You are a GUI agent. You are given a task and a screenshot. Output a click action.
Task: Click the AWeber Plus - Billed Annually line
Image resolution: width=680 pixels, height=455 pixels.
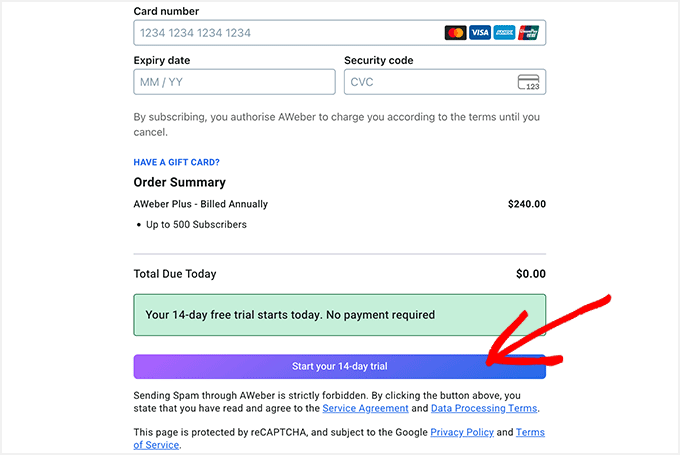click(200, 204)
